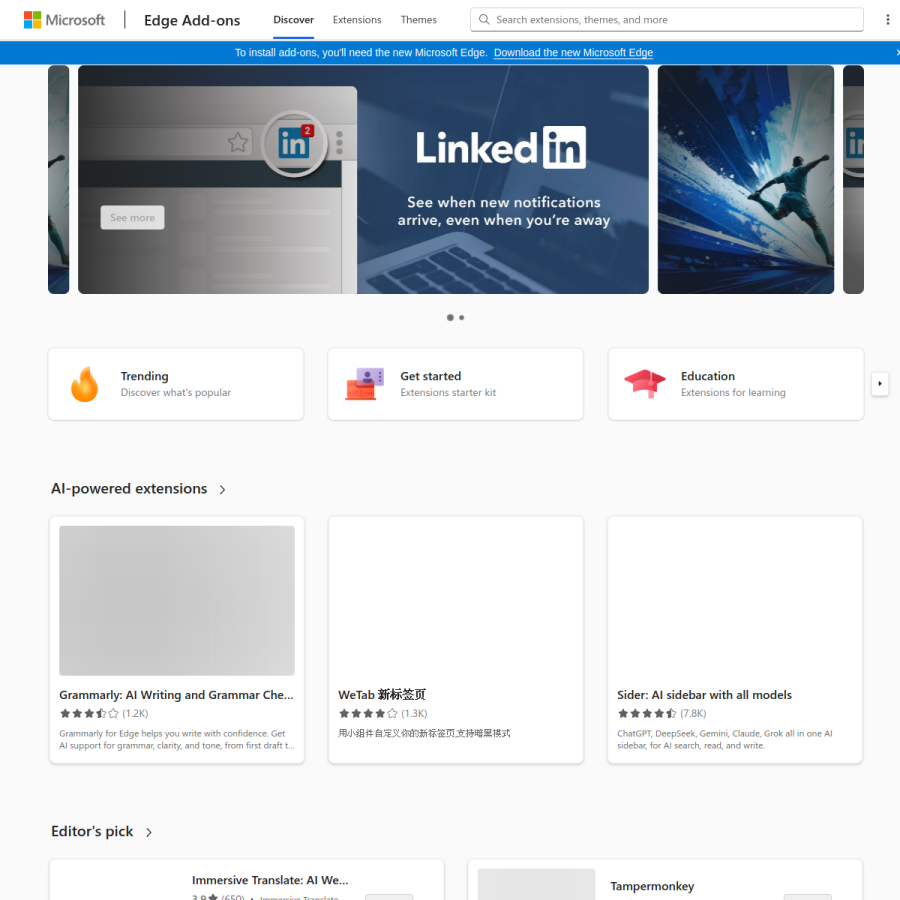
Task: Click the LinkedIn logo in the banner
Action: [501, 148]
